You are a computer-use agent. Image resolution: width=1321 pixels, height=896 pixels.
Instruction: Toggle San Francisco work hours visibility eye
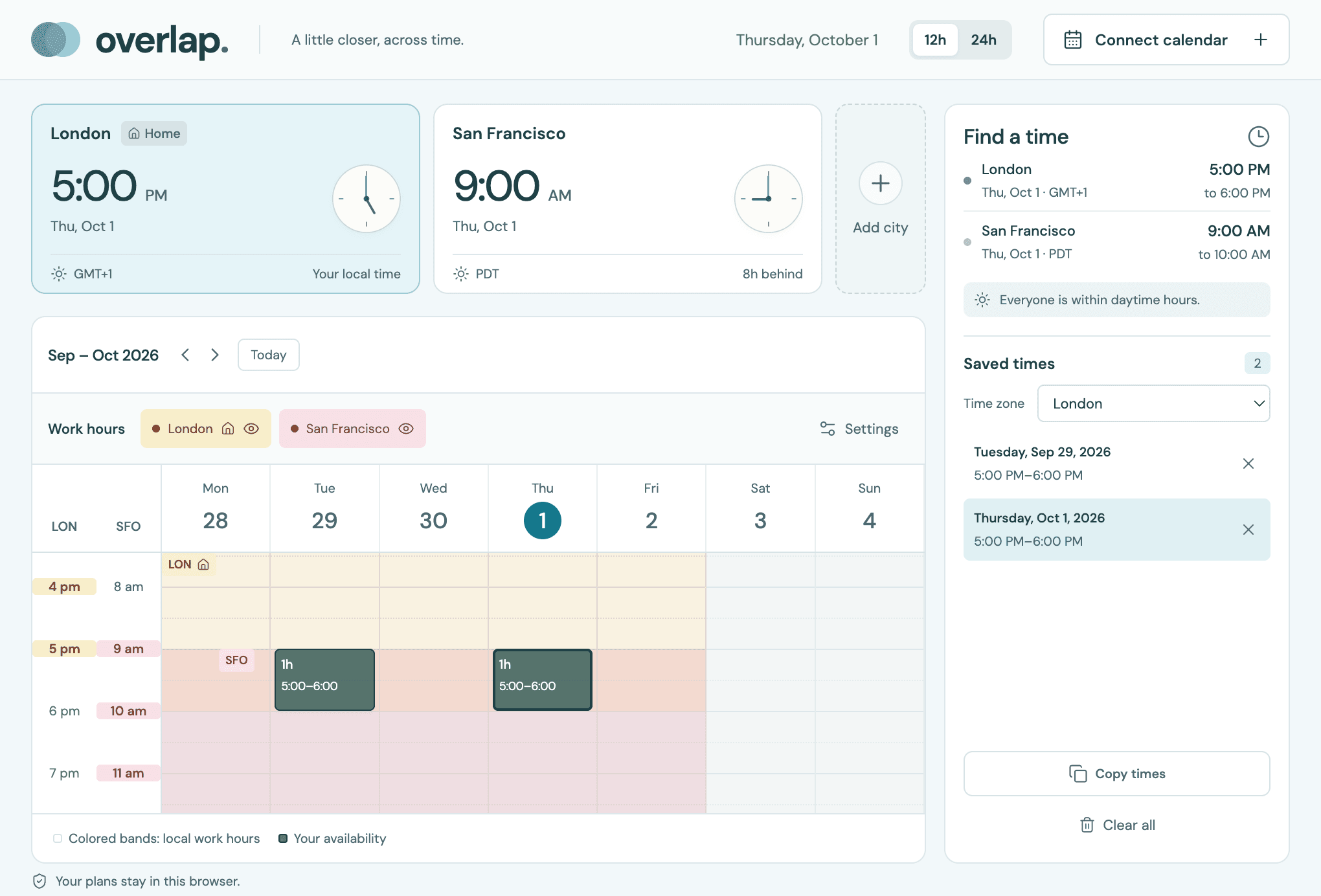(x=406, y=429)
